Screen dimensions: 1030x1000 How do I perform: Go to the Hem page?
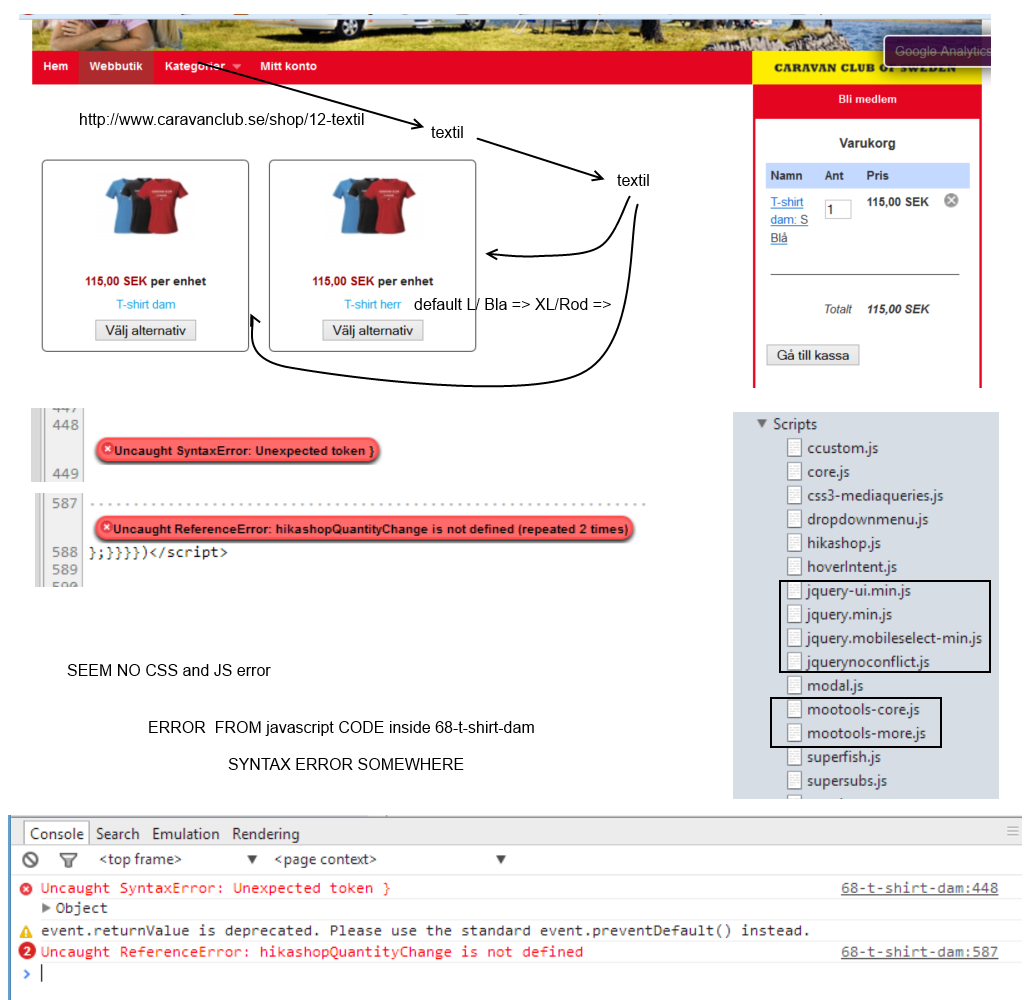[56, 66]
